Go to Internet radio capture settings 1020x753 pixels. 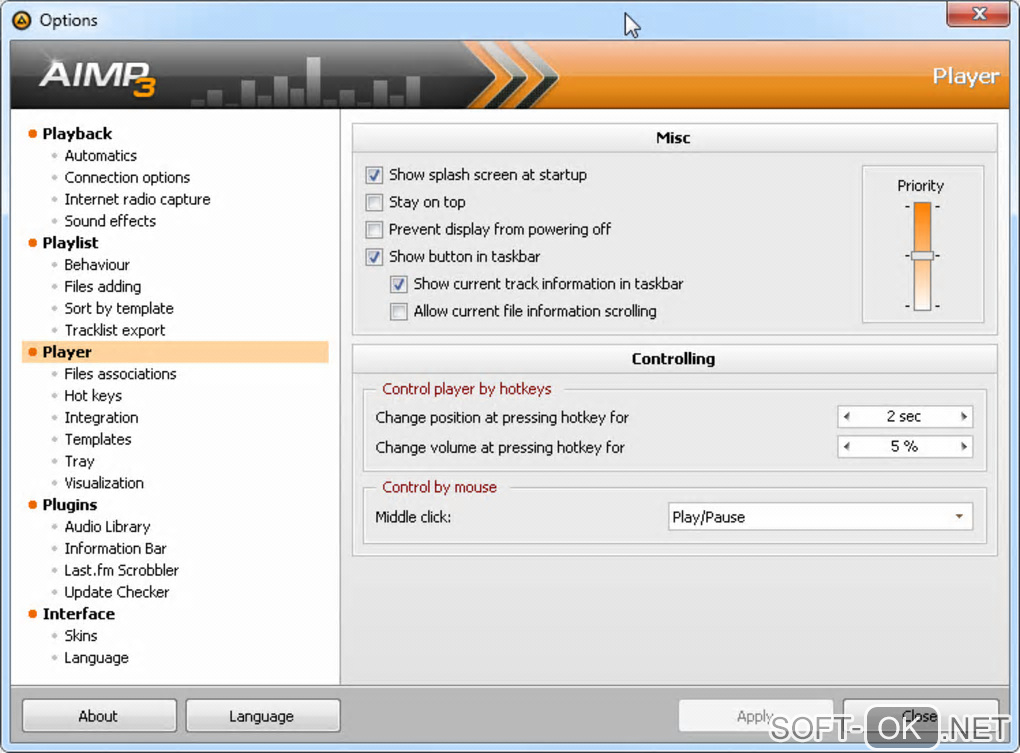coord(137,199)
